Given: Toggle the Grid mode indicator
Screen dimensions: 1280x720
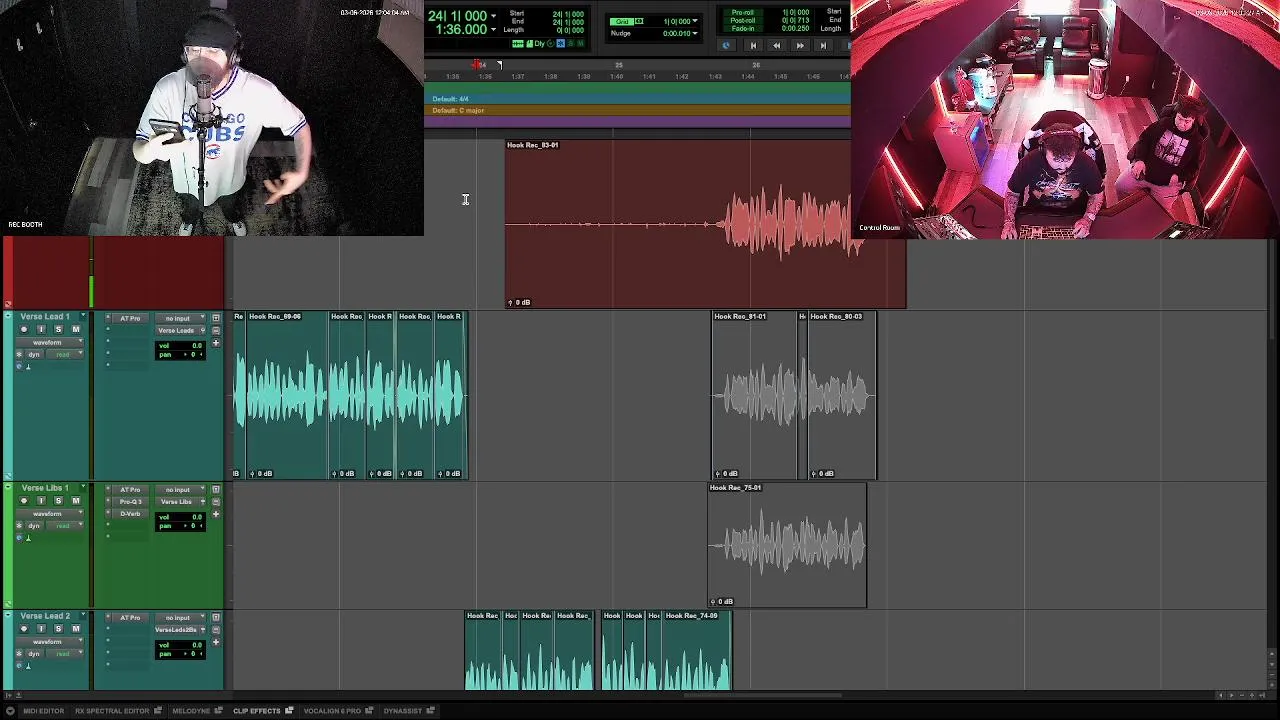Looking at the screenshot, I should pos(622,21).
